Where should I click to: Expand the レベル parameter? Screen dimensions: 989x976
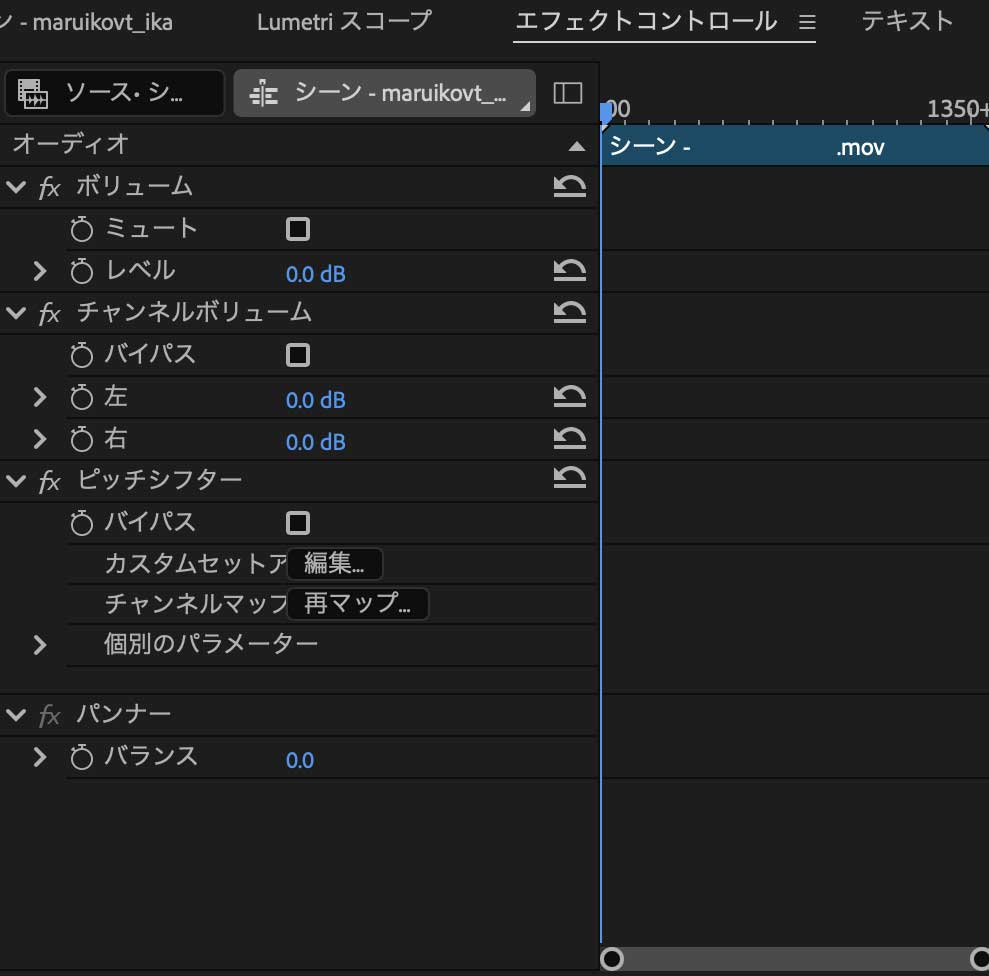pos(39,270)
